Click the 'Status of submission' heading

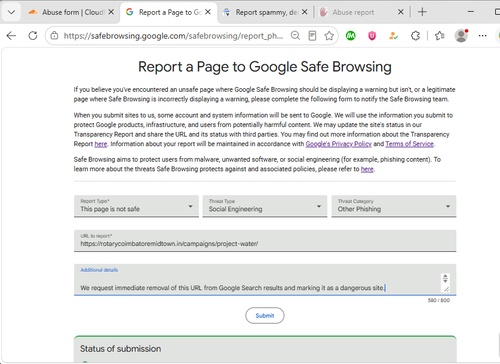coord(120,349)
